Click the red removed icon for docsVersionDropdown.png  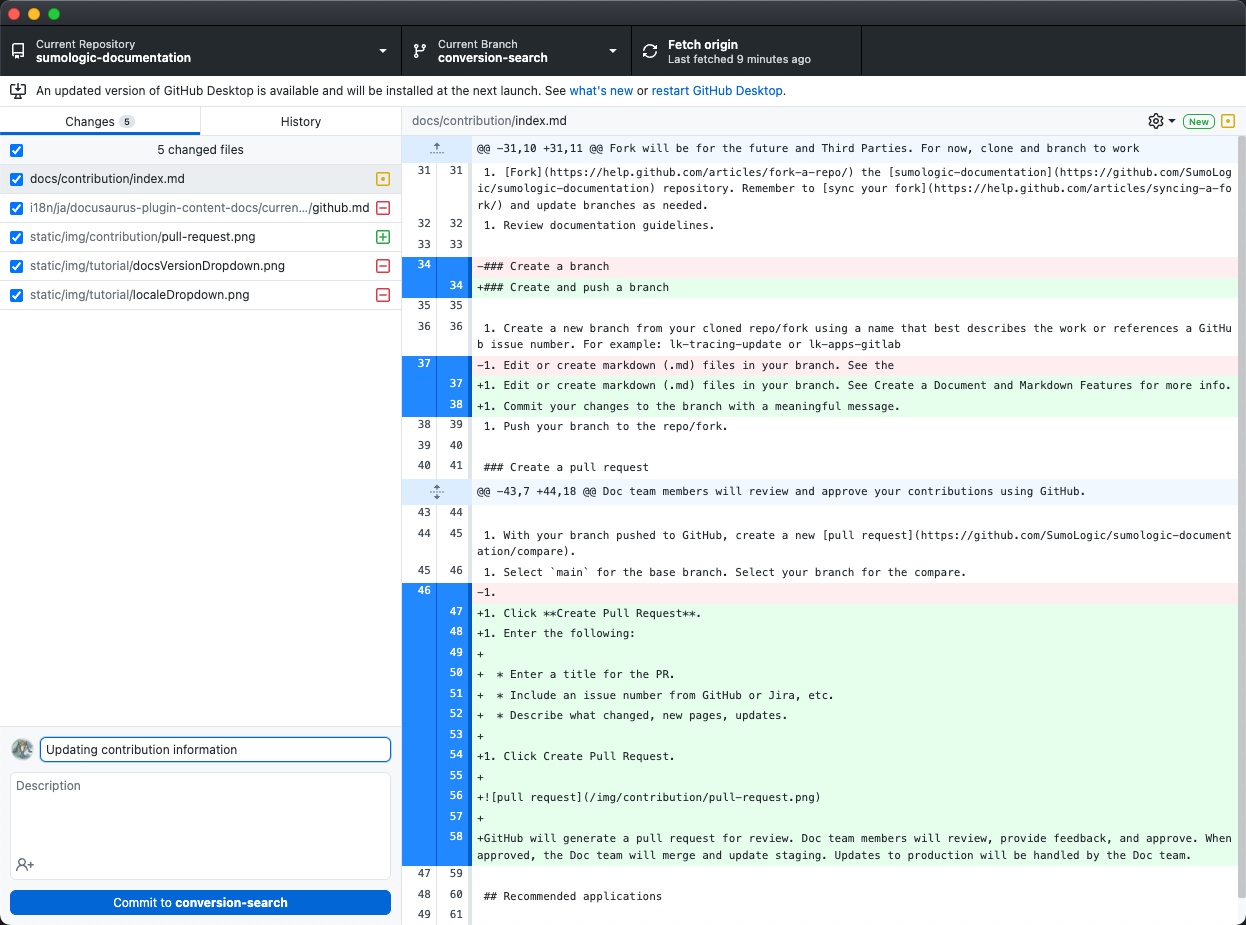381,266
